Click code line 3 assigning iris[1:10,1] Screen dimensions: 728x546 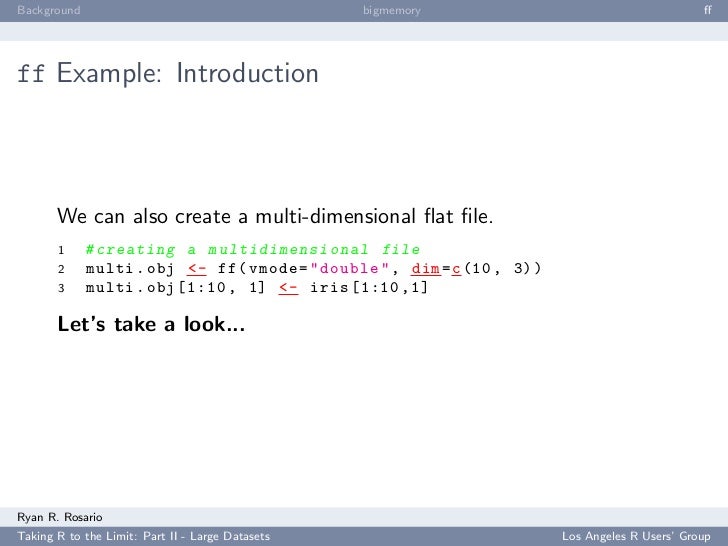pos(257,288)
